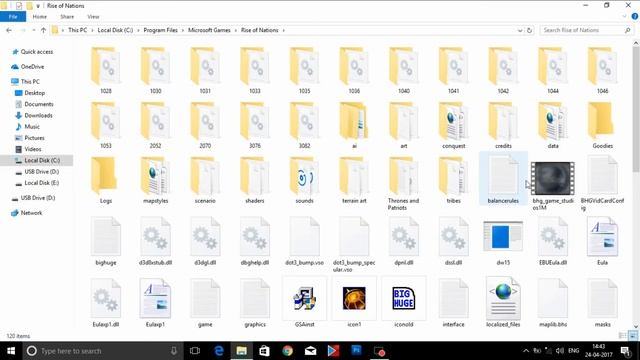Image resolution: width=640 pixels, height=360 pixels.
Task: Select the iconold Big Huge icon file
Action: click(404, 302)
